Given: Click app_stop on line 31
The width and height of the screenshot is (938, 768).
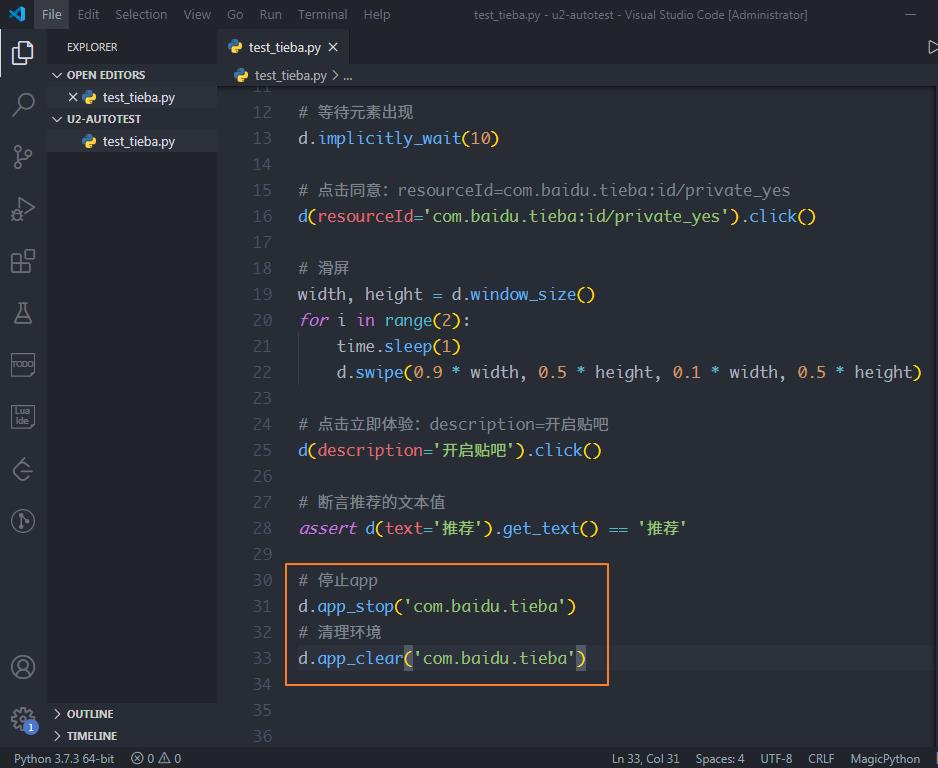Looking at the screenshot, I should point(355,607).
